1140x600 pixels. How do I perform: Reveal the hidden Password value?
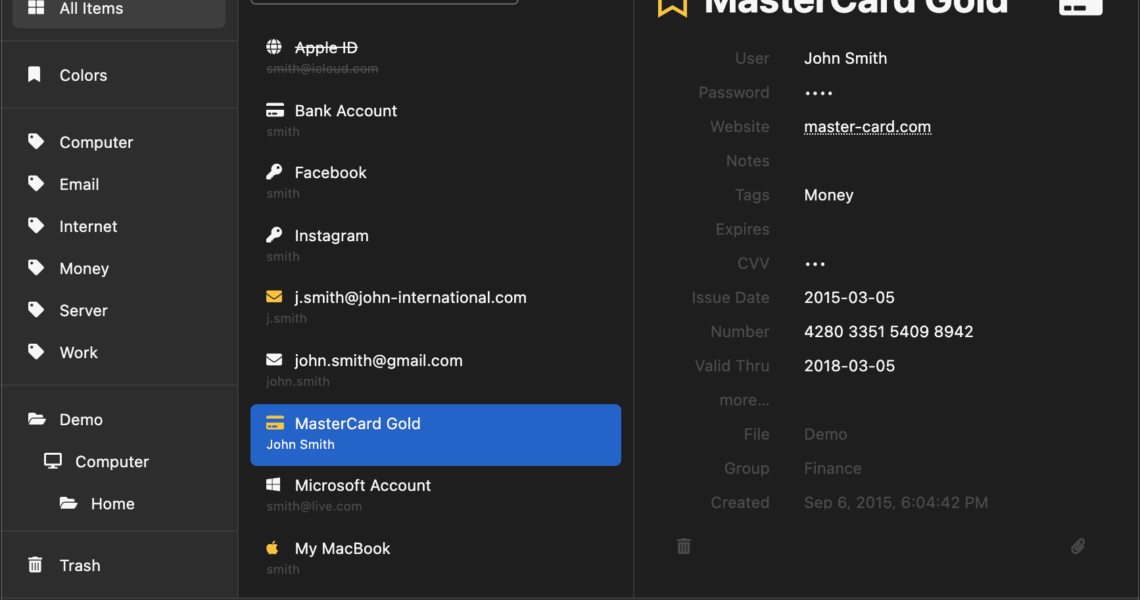[819, 93]
